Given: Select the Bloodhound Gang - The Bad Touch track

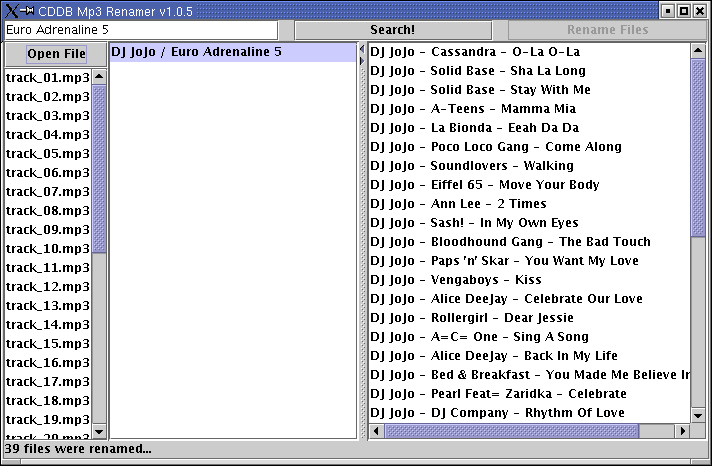Looking at the screenshot, I should [529, 242].
